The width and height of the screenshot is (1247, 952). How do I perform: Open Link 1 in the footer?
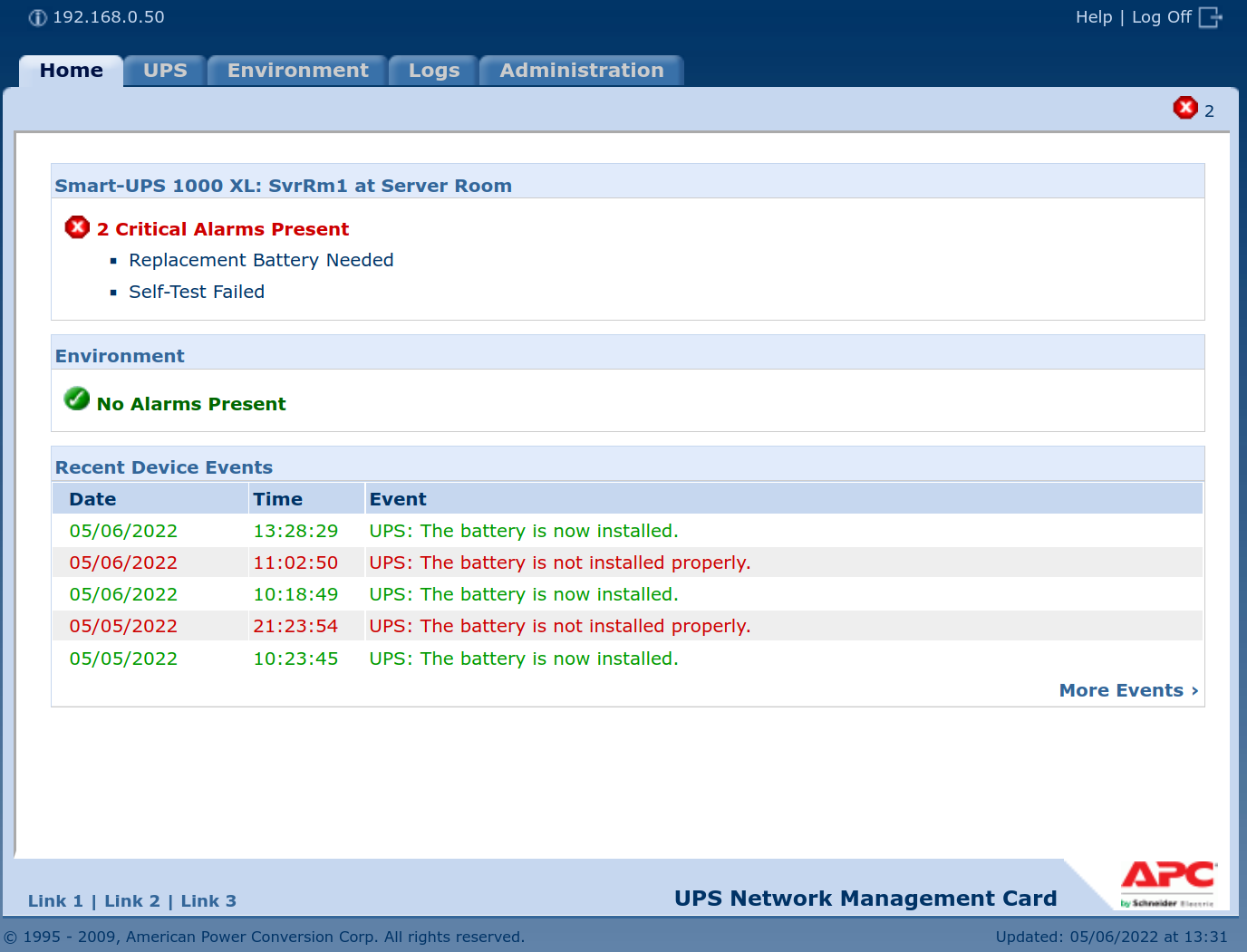(x=55, y=901)
